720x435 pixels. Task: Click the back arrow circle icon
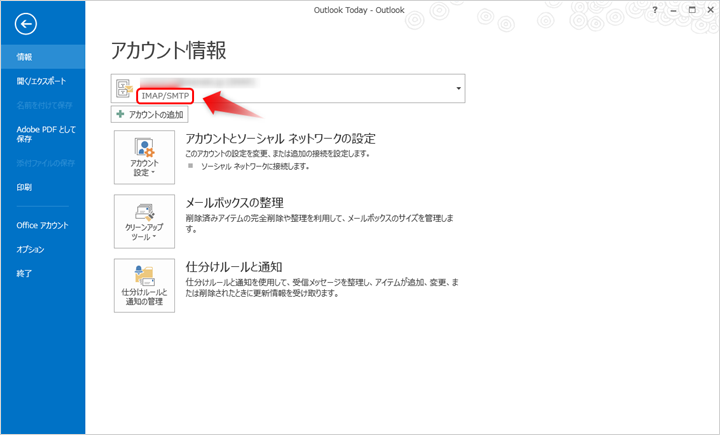pyautogui.click(x=26, y=24)
